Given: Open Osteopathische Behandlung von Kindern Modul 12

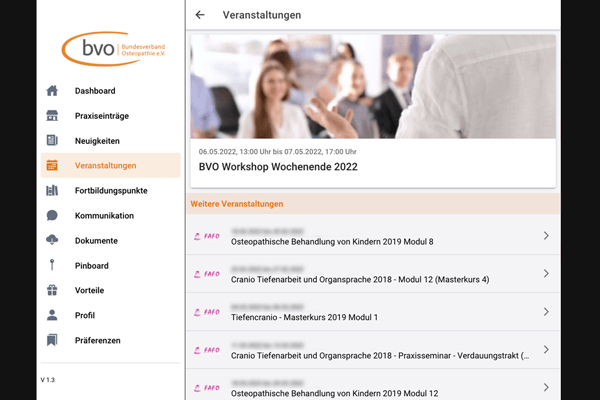Looking at the screenshot, I should [x=334, y=393].
